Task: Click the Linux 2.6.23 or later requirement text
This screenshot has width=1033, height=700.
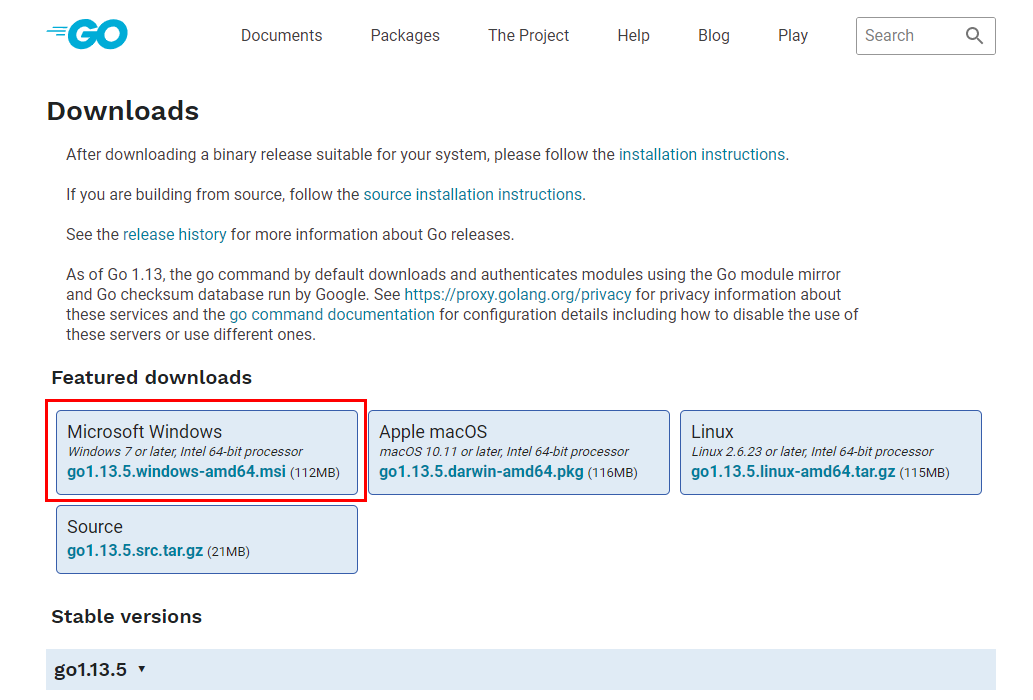Action: [812, 452]
